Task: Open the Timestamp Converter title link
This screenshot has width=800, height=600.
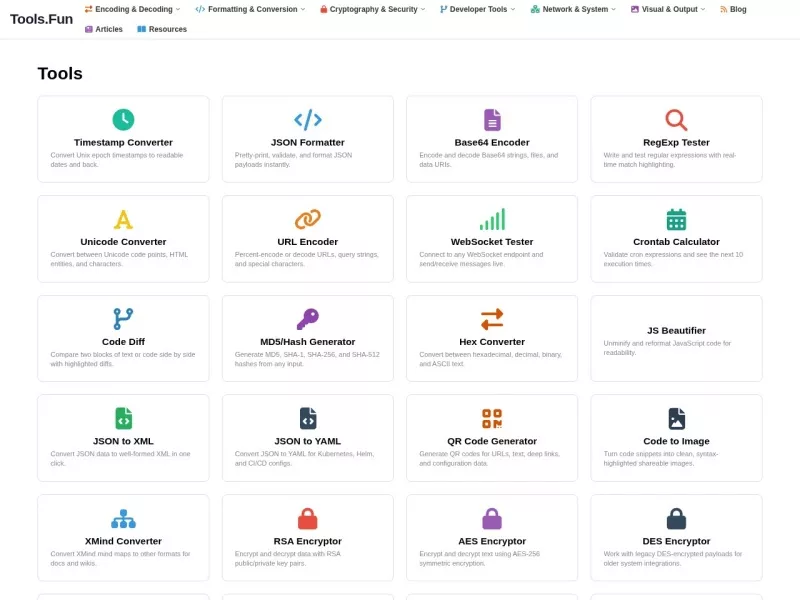Action: click(x=123, y=142)
